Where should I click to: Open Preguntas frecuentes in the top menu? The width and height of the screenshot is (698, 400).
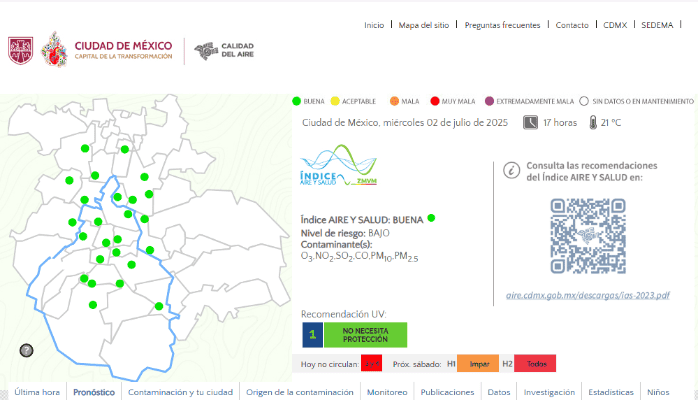503,25
